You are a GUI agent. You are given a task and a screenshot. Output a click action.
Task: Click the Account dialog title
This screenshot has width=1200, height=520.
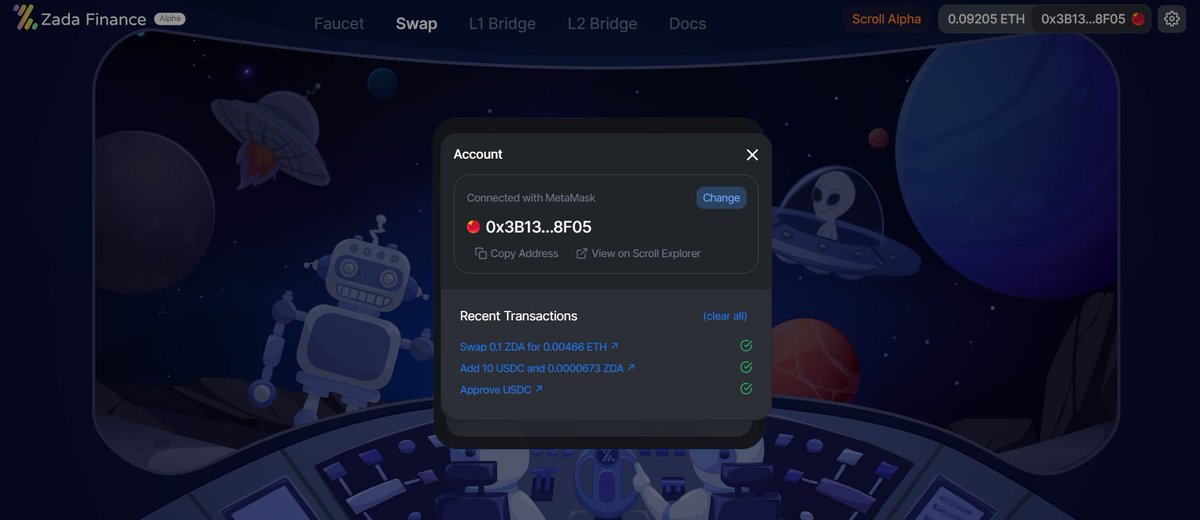click(x=478, y=154)
